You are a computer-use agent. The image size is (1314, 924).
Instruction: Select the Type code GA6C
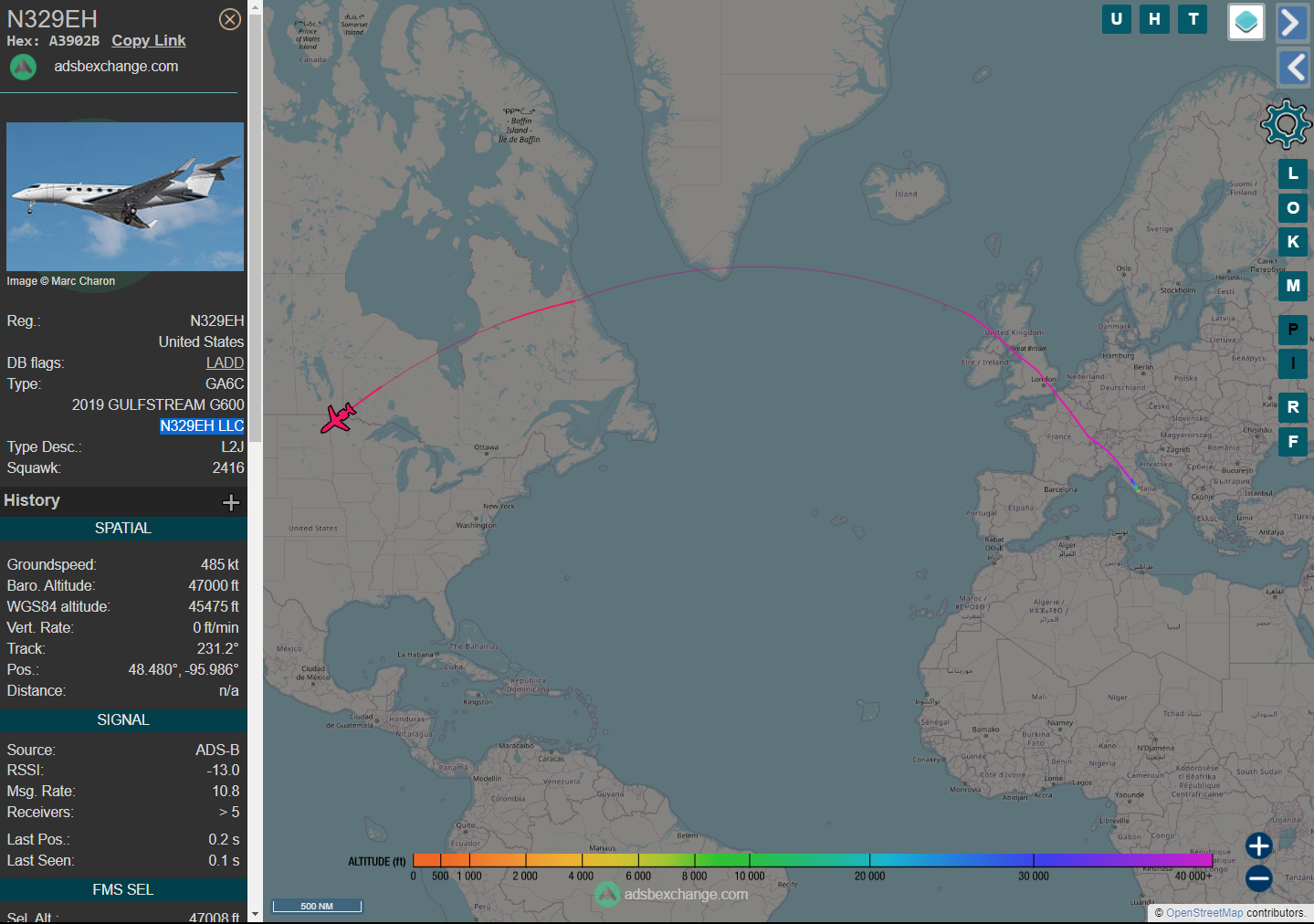tap(225, 383)
